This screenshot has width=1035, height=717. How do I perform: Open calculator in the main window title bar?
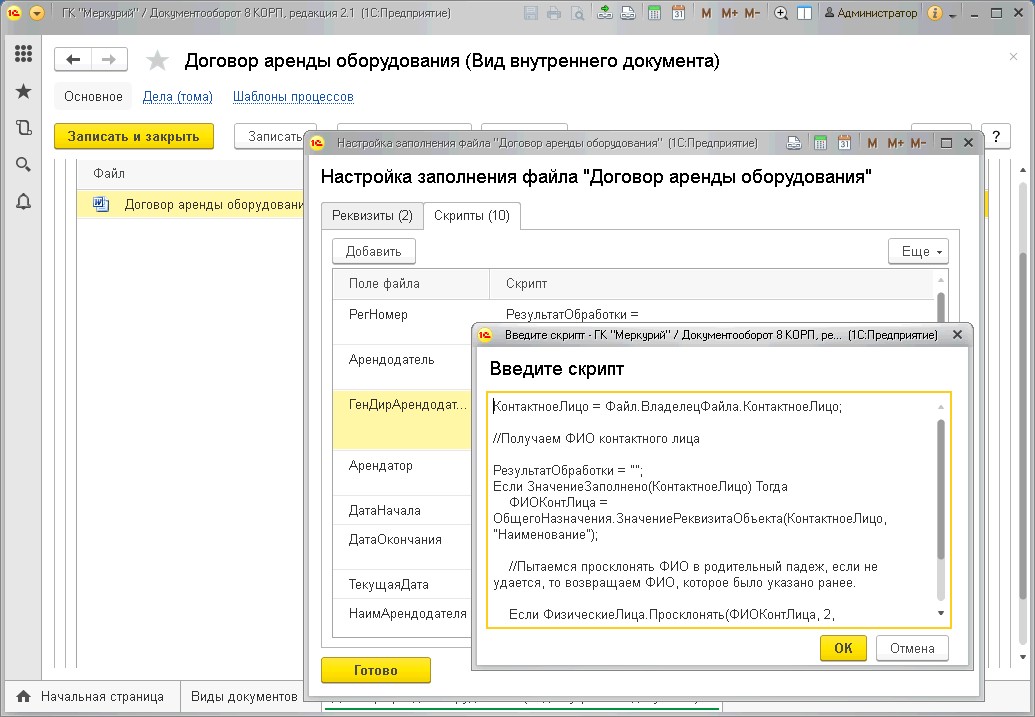coord(654,13)
